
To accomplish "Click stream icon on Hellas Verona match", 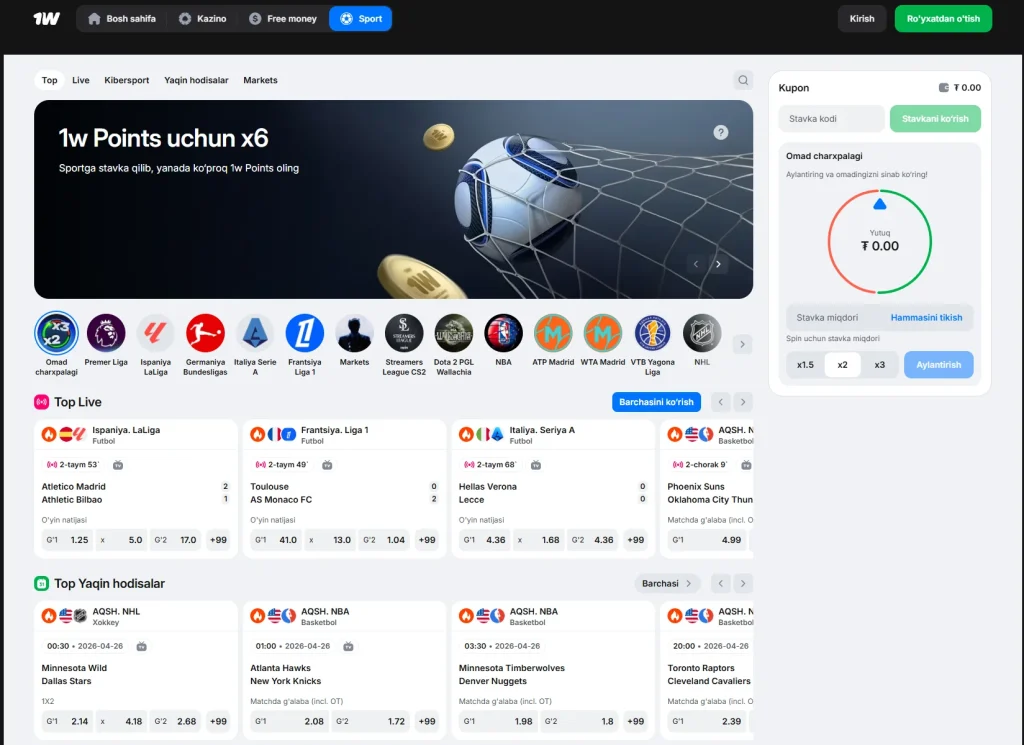I will pyautogui.click(x=536, y=465).
